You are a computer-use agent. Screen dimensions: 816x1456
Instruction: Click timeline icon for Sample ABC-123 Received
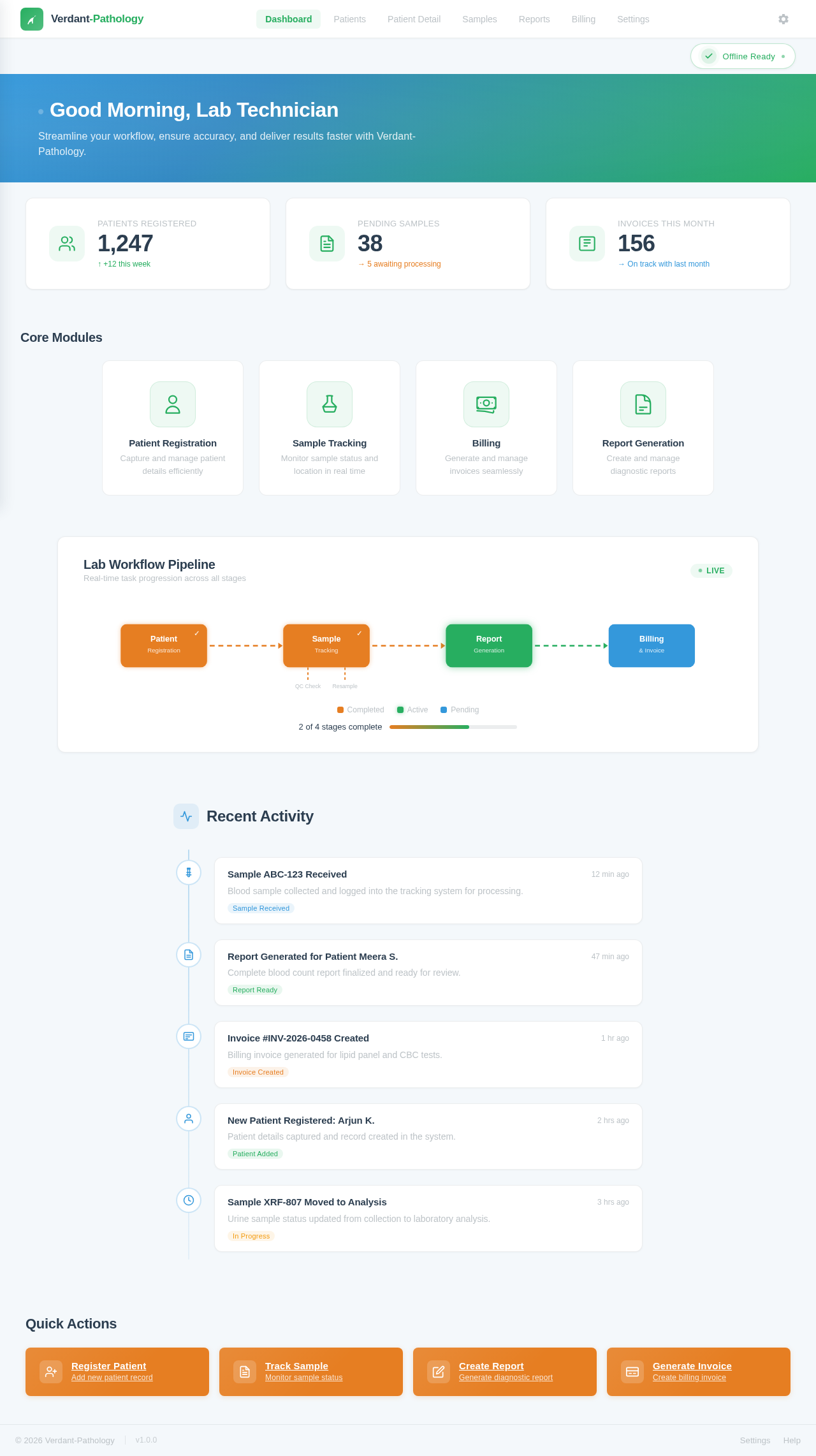tap(189, 872)
